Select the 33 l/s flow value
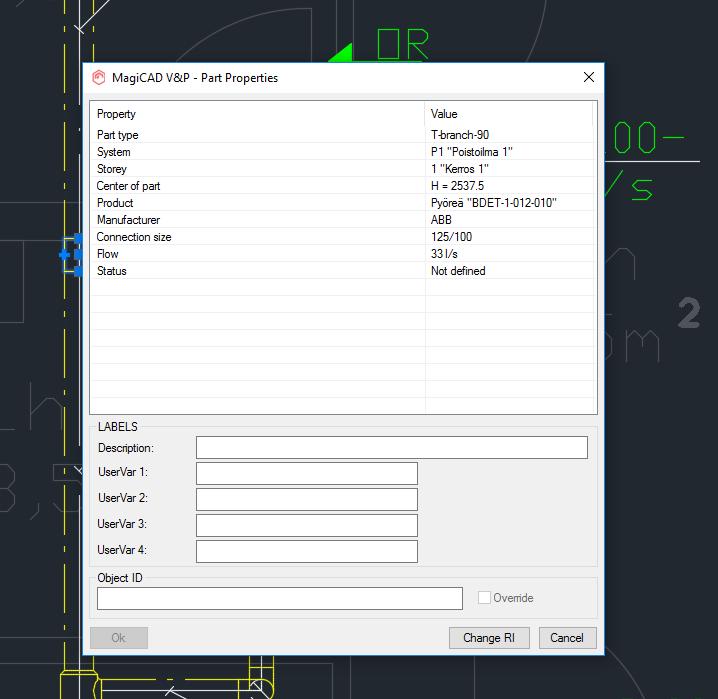Image resolution: width=718 pixels, height=699 pixels. [444, 254]
